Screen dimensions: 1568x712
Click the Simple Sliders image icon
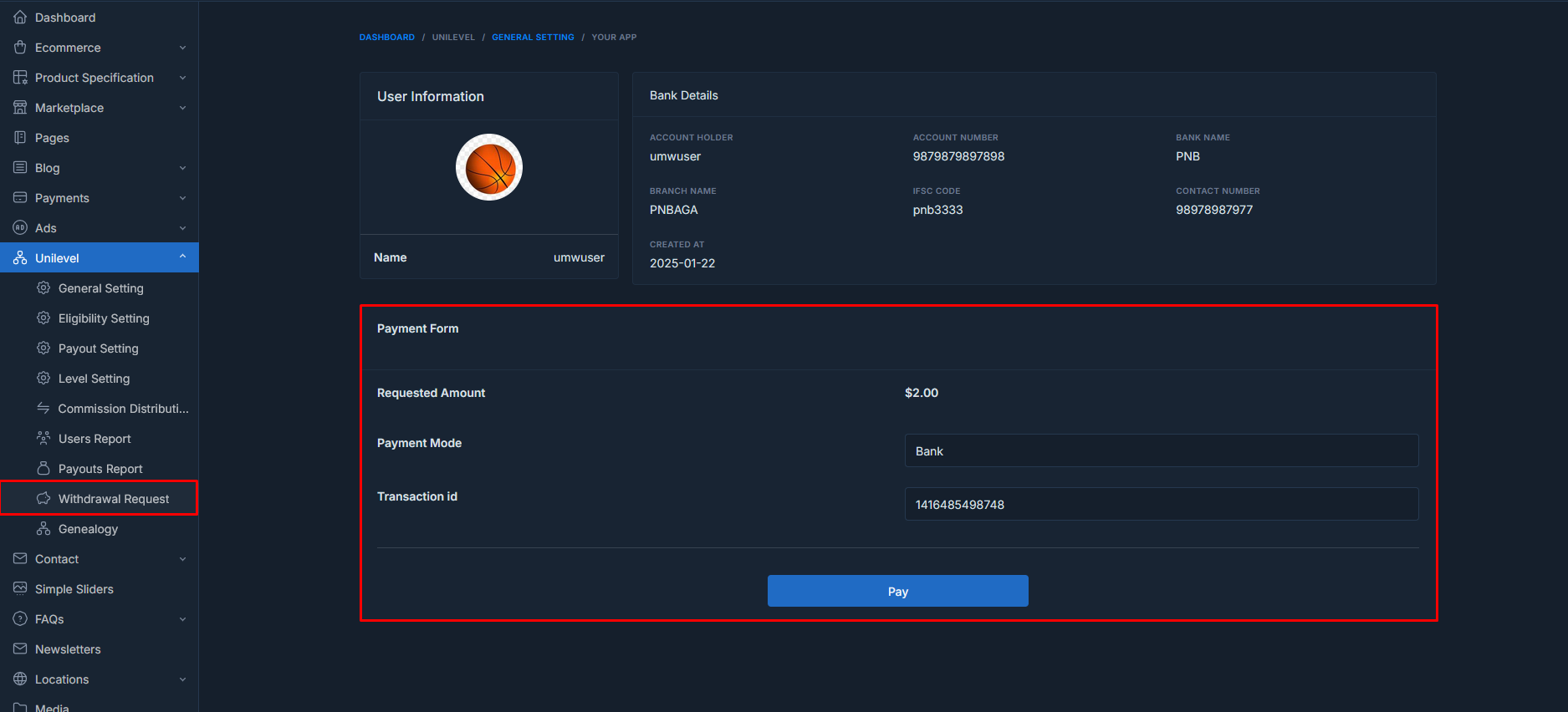20,589
